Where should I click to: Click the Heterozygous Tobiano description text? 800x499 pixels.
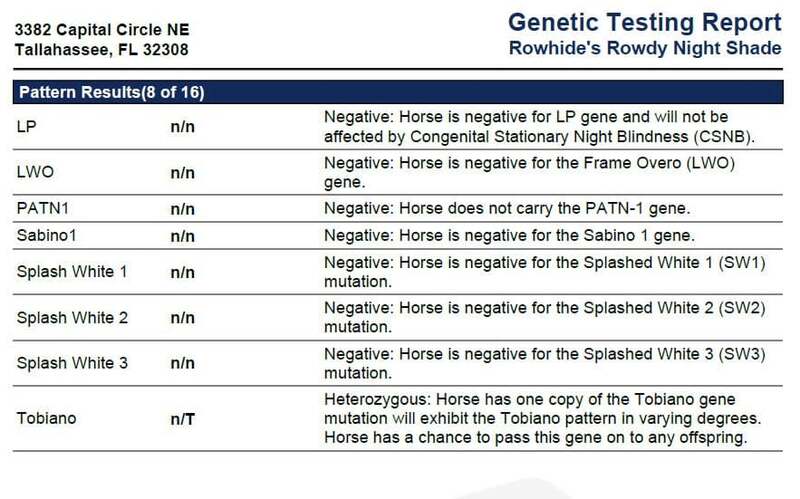pos(543,418)
